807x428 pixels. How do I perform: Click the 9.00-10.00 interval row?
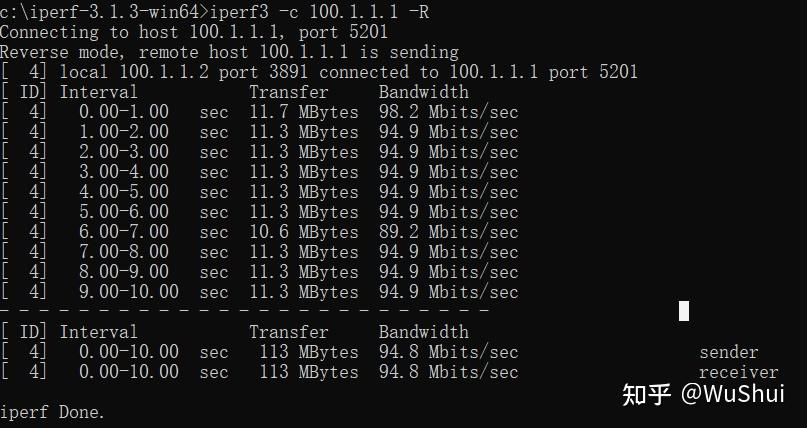(259, 292)
